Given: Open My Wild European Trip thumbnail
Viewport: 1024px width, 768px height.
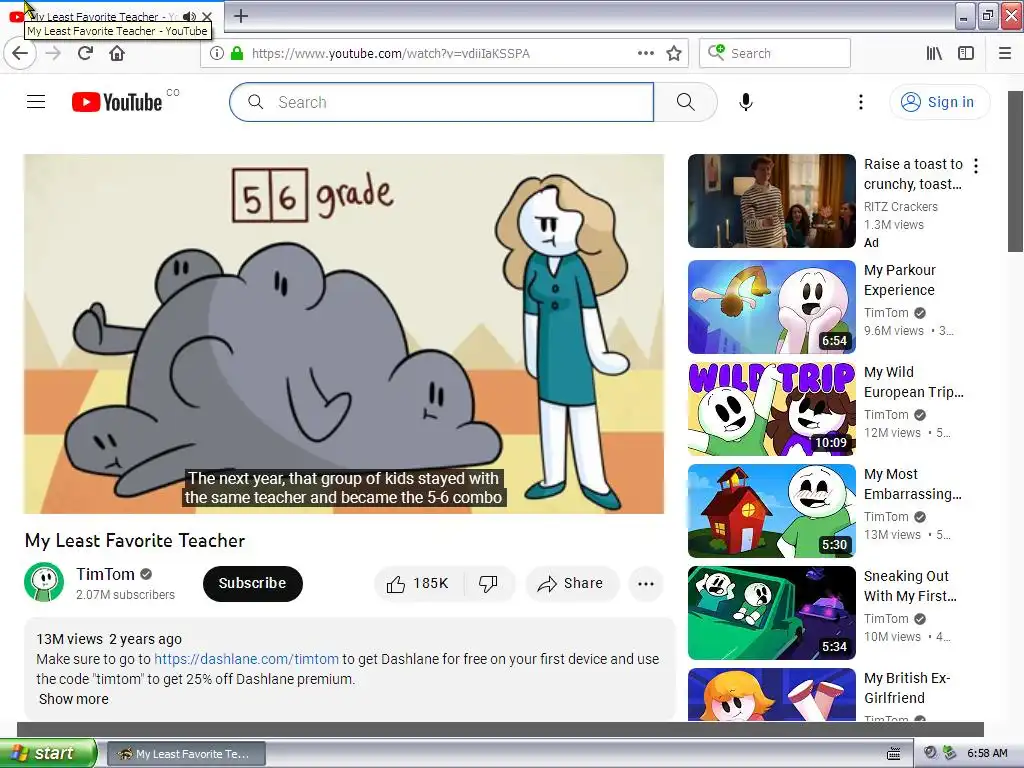Looking at the screenshot, I should click(x=771, y=409).
